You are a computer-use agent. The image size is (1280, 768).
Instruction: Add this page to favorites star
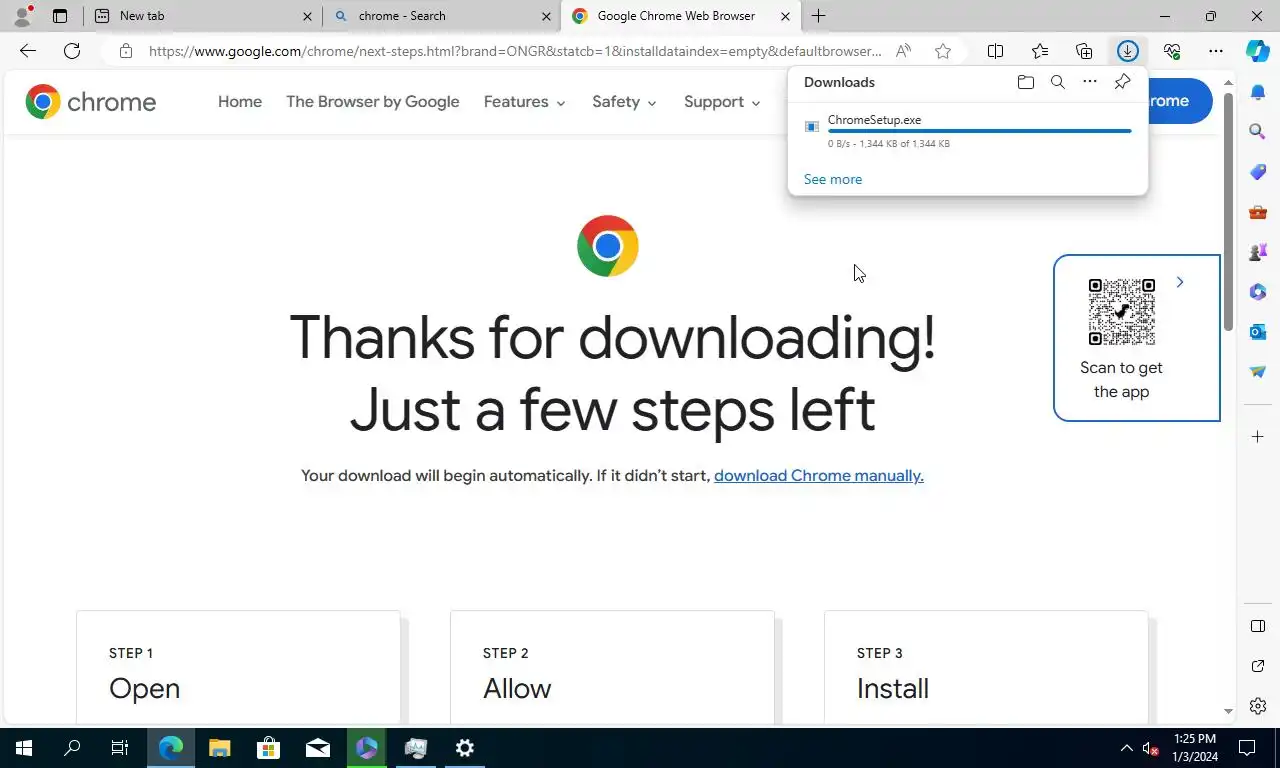pyautogui.click(x=943, y=51)
